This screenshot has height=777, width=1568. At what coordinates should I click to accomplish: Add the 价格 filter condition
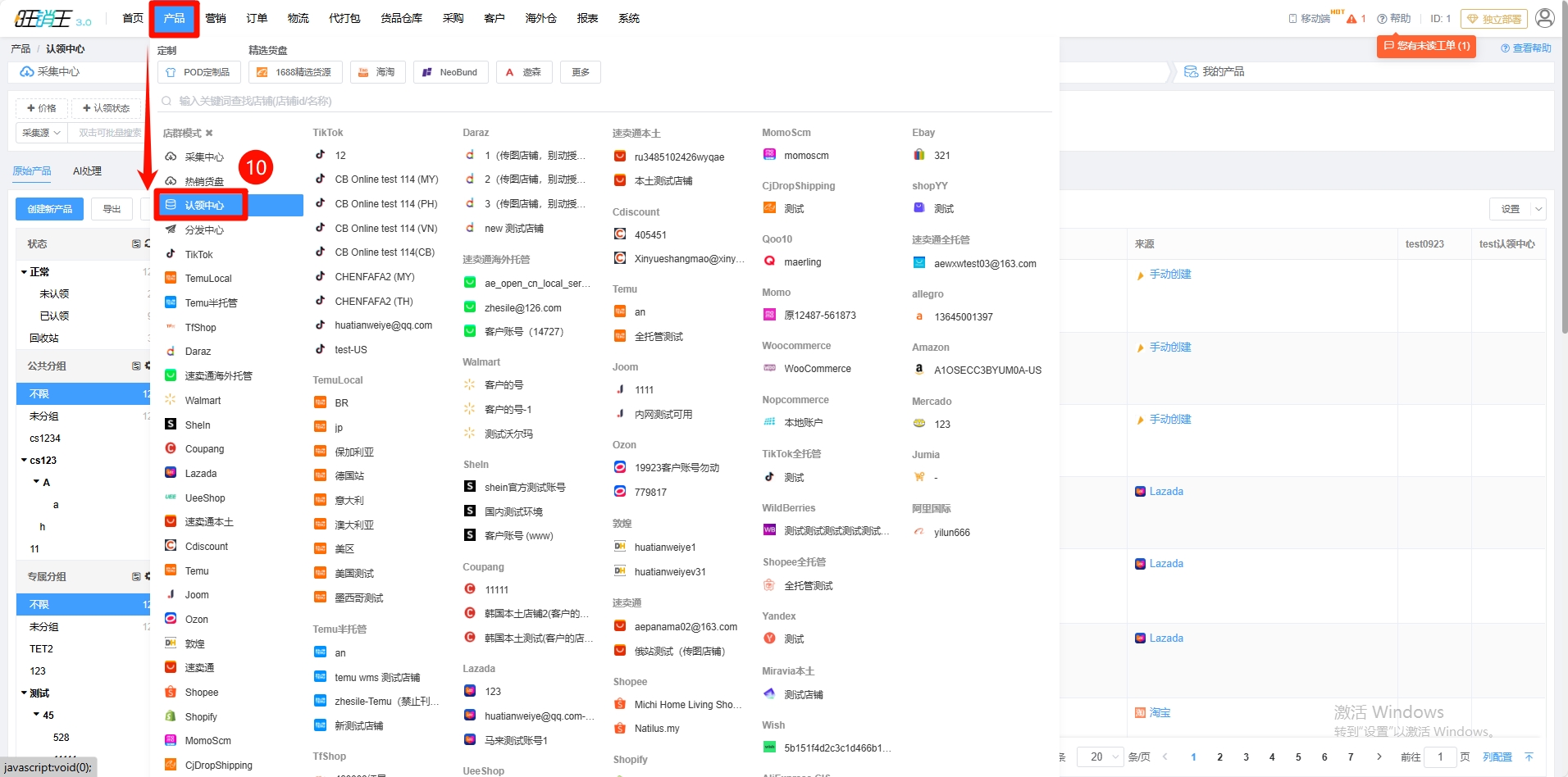(42, 108)
